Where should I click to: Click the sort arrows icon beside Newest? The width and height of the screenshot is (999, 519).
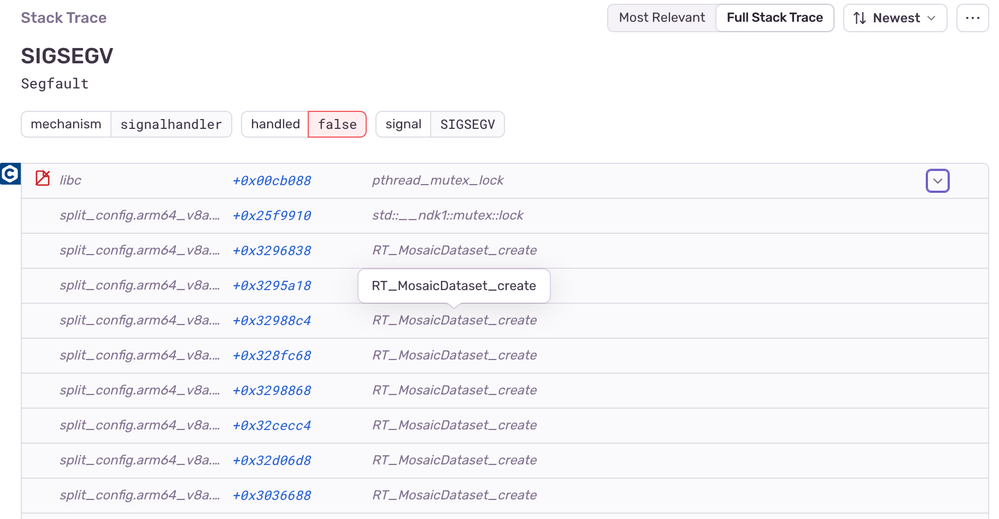click(860, 18)
